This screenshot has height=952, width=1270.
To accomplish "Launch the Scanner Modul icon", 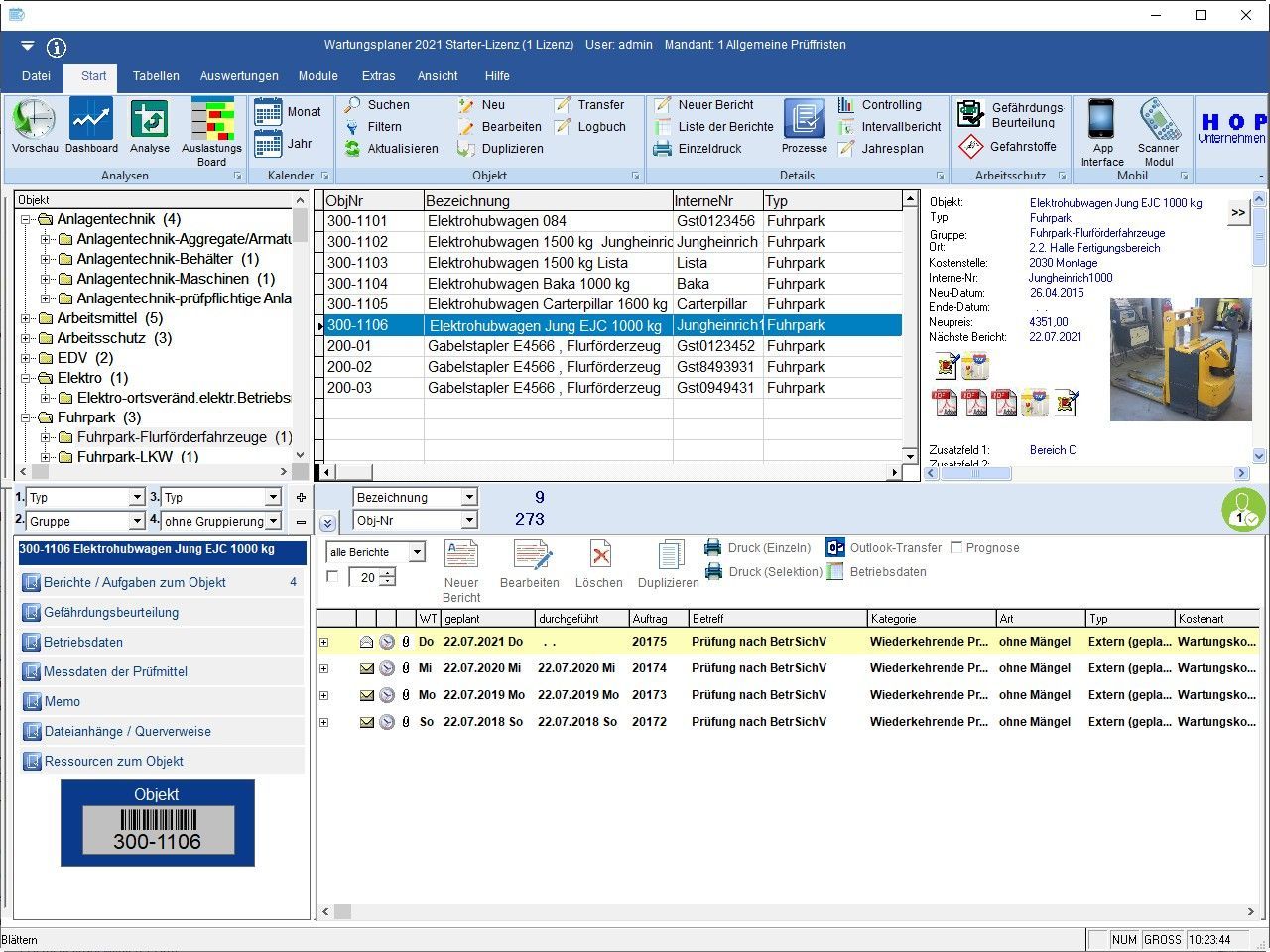I will (1158, 120).
